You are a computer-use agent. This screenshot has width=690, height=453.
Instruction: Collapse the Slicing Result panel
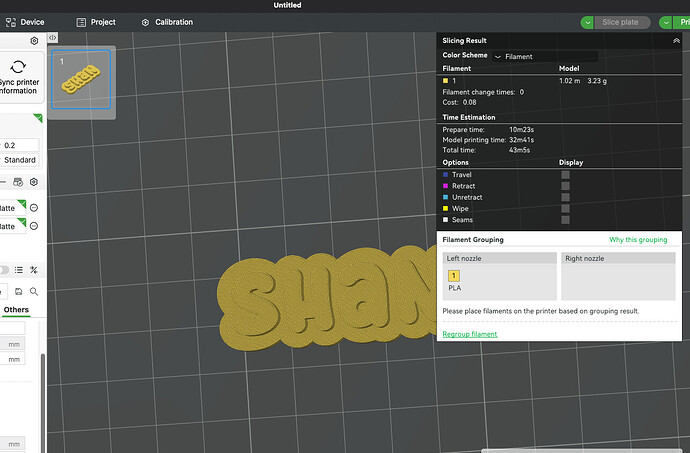click(676, 41)
